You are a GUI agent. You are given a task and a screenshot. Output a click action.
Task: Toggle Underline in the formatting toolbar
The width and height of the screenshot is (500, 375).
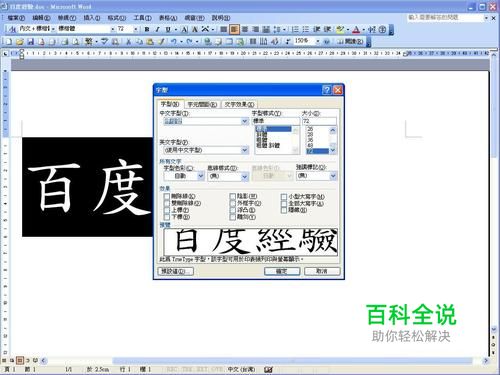coord(168,30)
